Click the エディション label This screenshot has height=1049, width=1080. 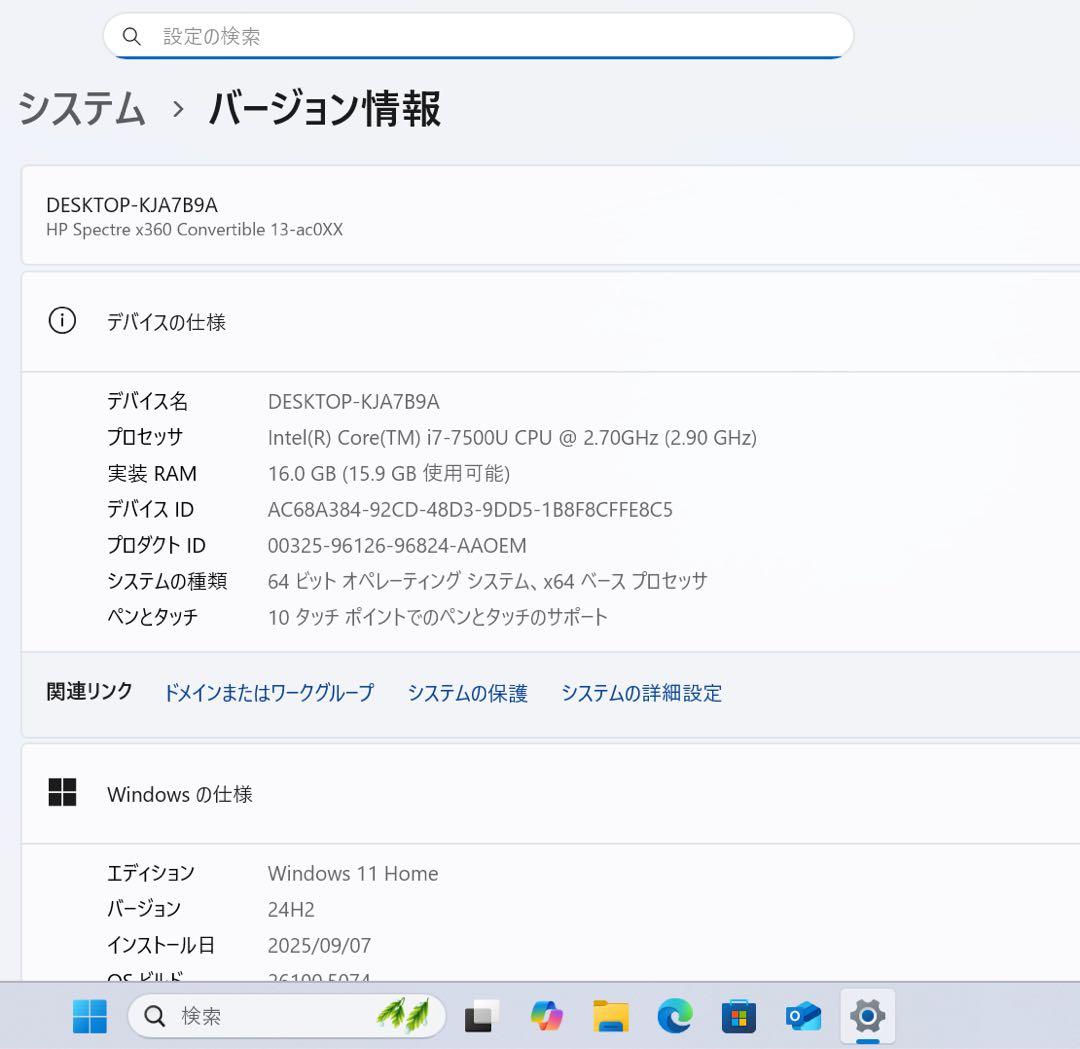[151, 873]
